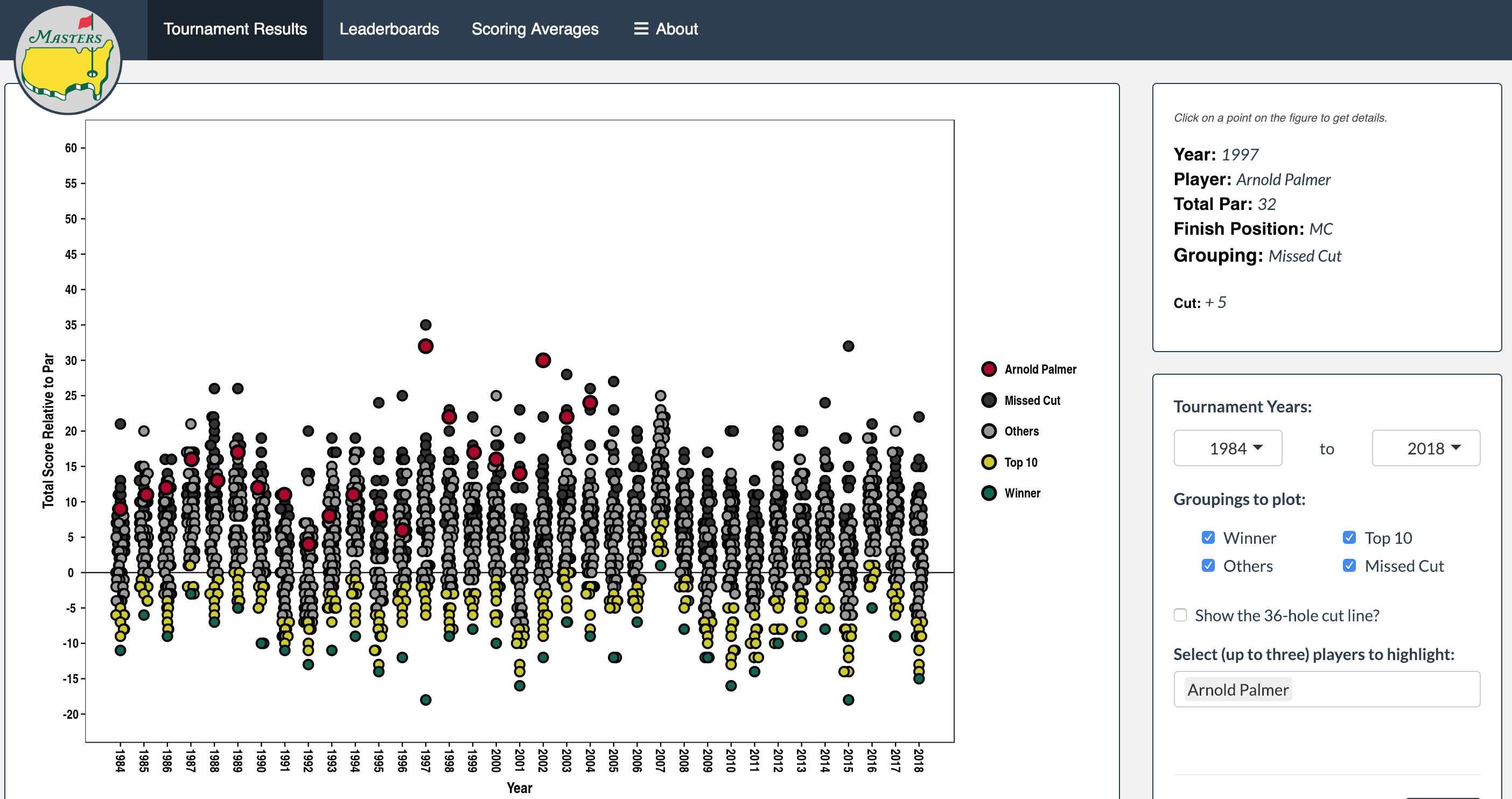Uncheck the Missed Cut grouping checkbox
The image size is (1512, 799).
click(x=1349, y=565)
